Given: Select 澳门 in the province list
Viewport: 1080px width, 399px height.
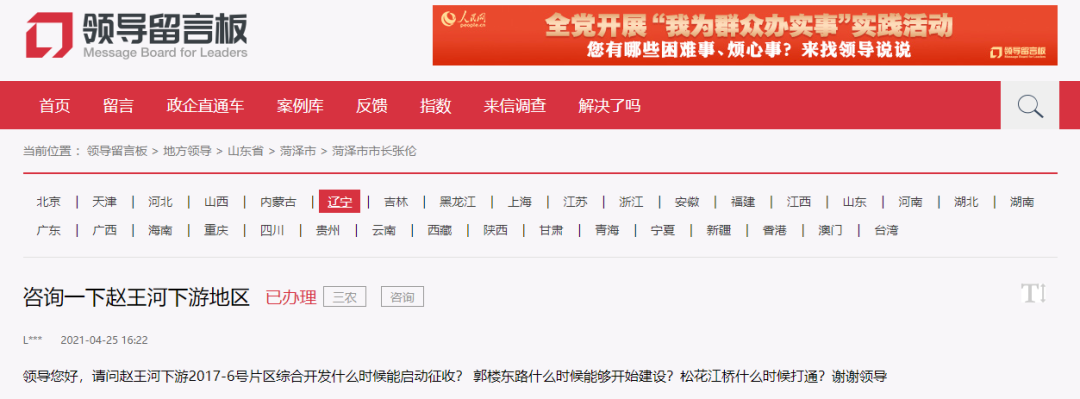Looking at the screenshot, I should (830, 230).
